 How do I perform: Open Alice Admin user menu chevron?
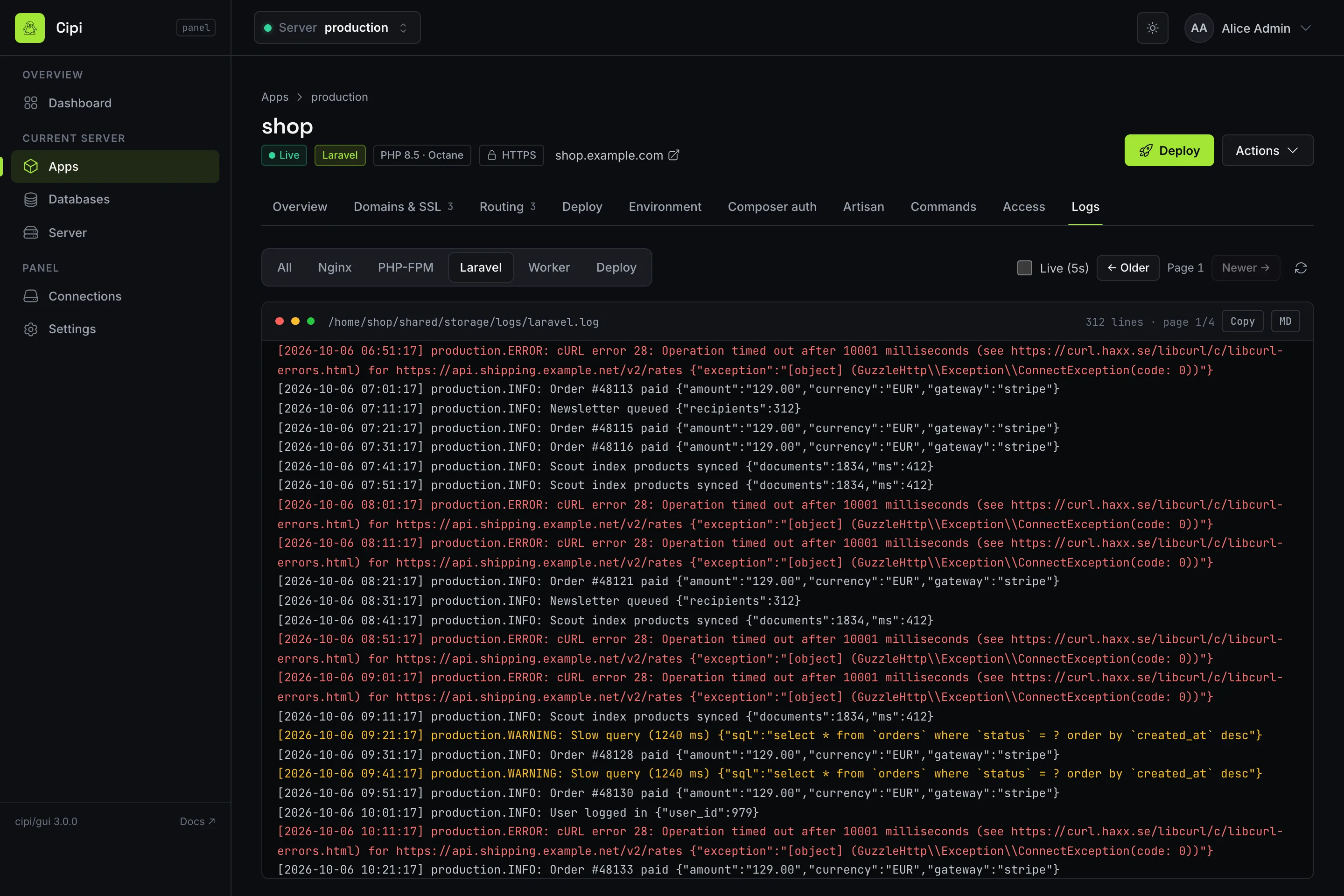1306,28
